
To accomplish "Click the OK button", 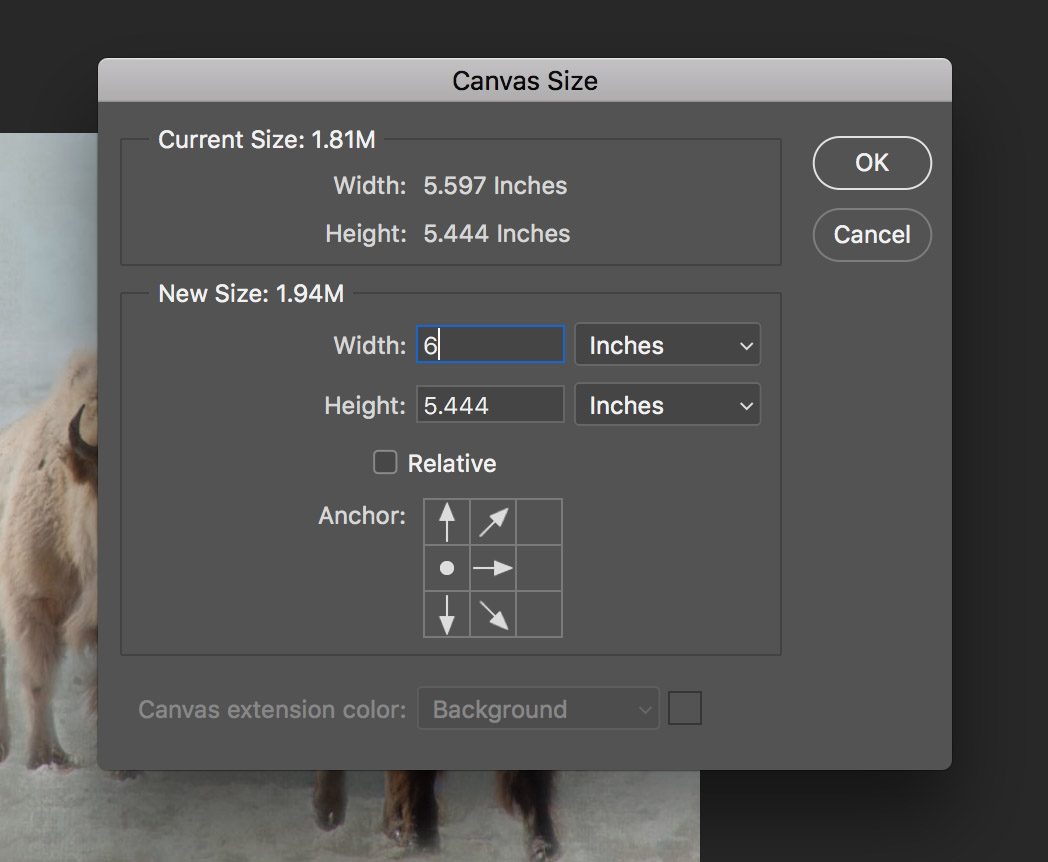I will tap(872, 163).
